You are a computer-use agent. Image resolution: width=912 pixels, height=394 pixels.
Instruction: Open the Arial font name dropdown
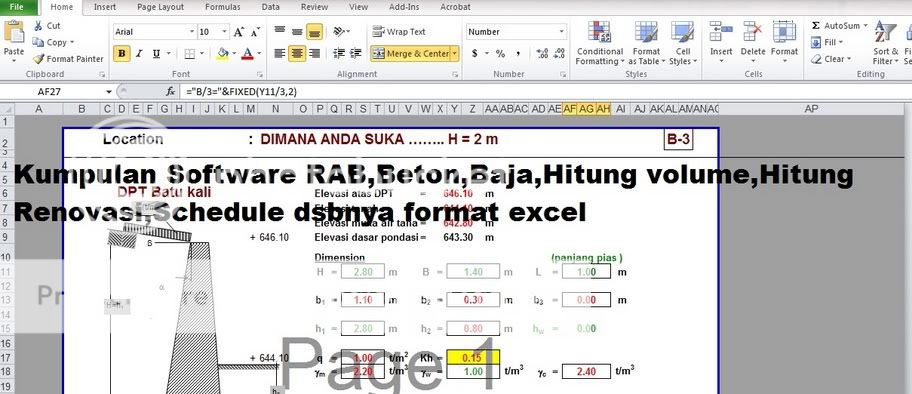click(x=192, y=32)
